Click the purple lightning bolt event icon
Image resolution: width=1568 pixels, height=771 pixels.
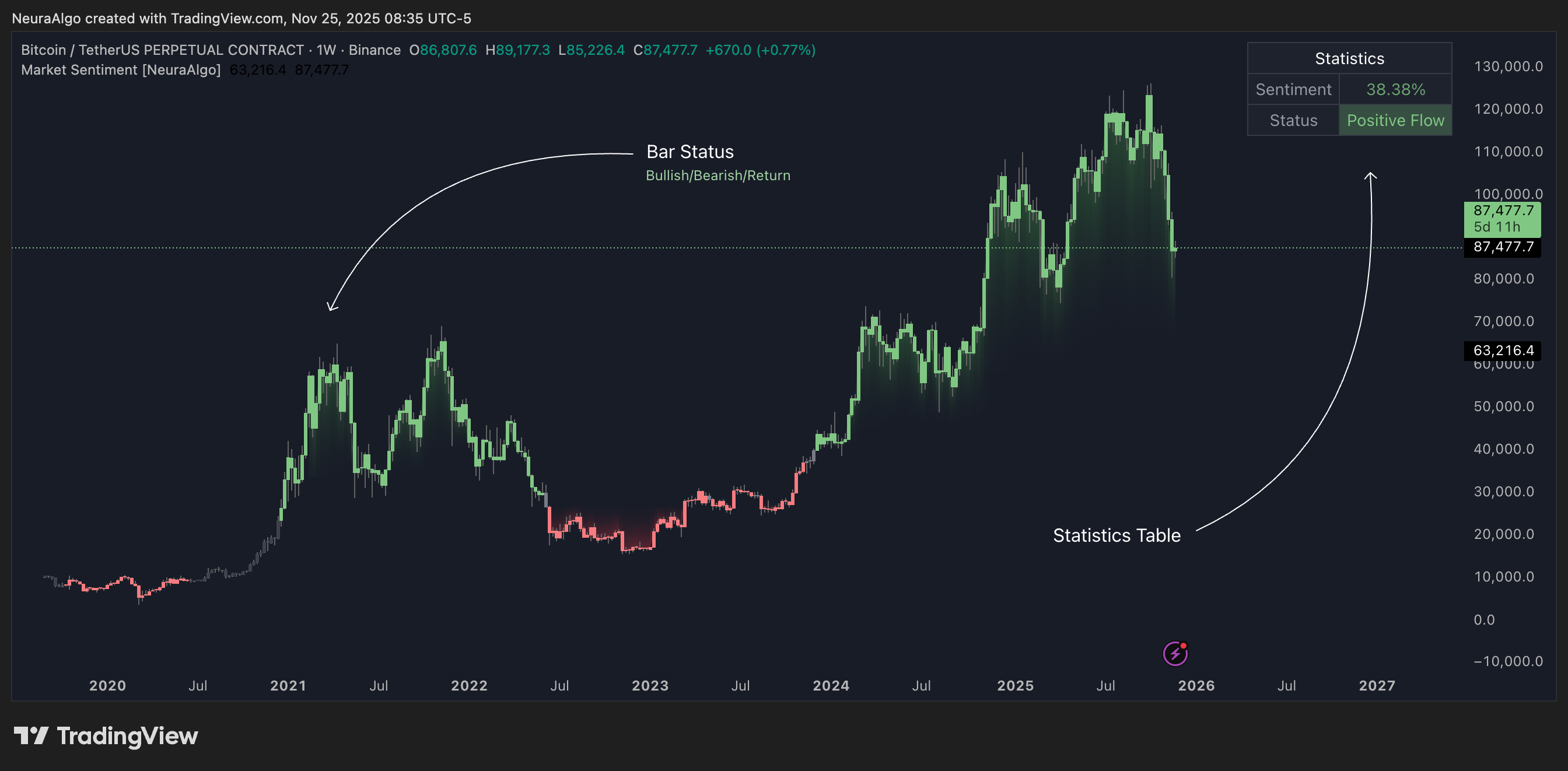click(x=1175, y=654)
